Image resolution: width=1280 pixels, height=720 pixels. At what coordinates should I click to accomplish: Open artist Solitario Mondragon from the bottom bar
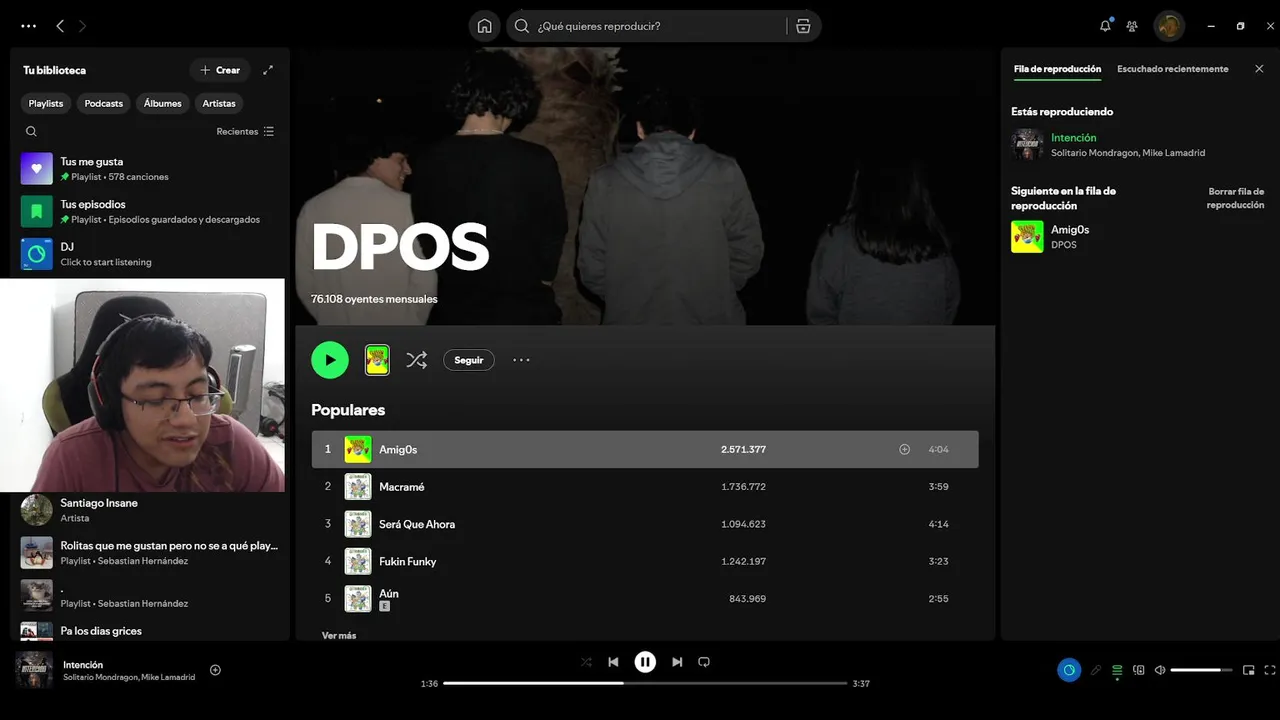(x=99, y=677)
